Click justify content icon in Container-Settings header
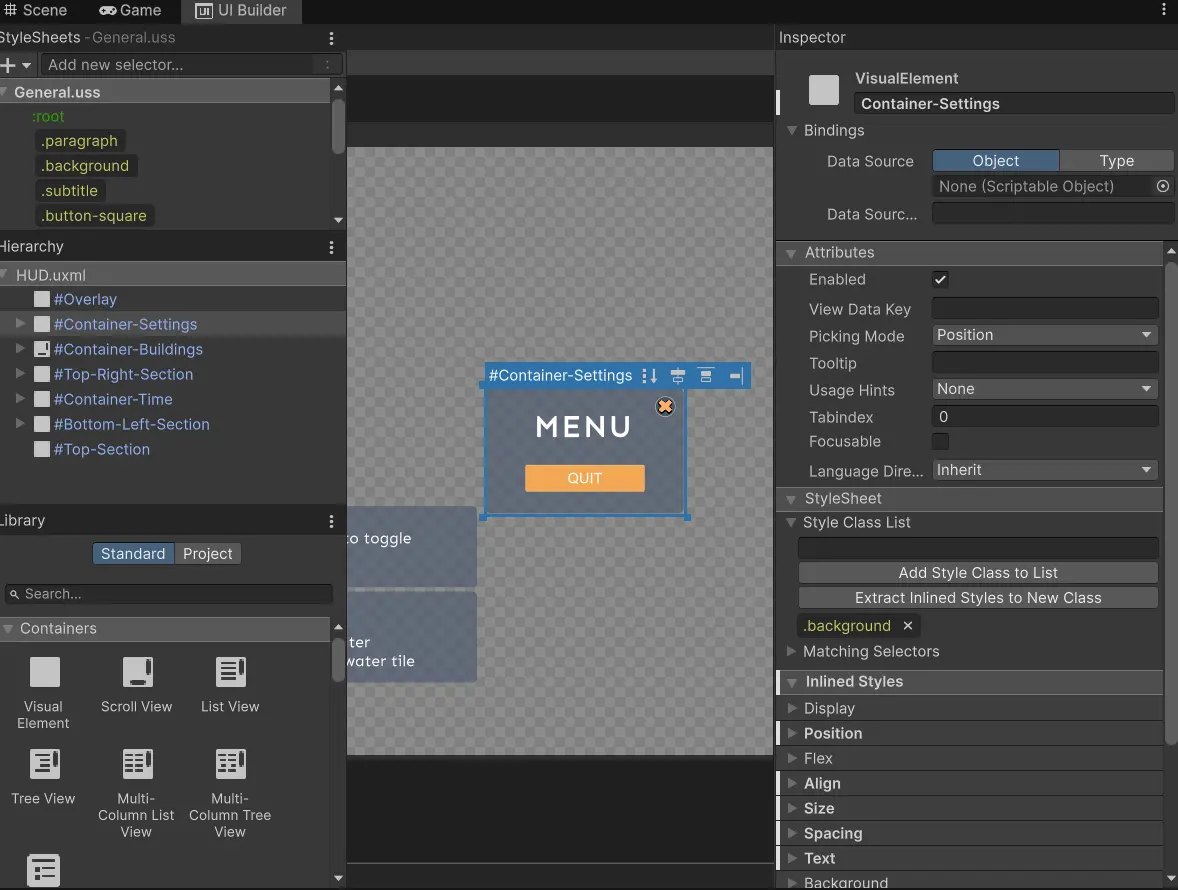Screen dimensions: 1178x890 pos(706,376)
